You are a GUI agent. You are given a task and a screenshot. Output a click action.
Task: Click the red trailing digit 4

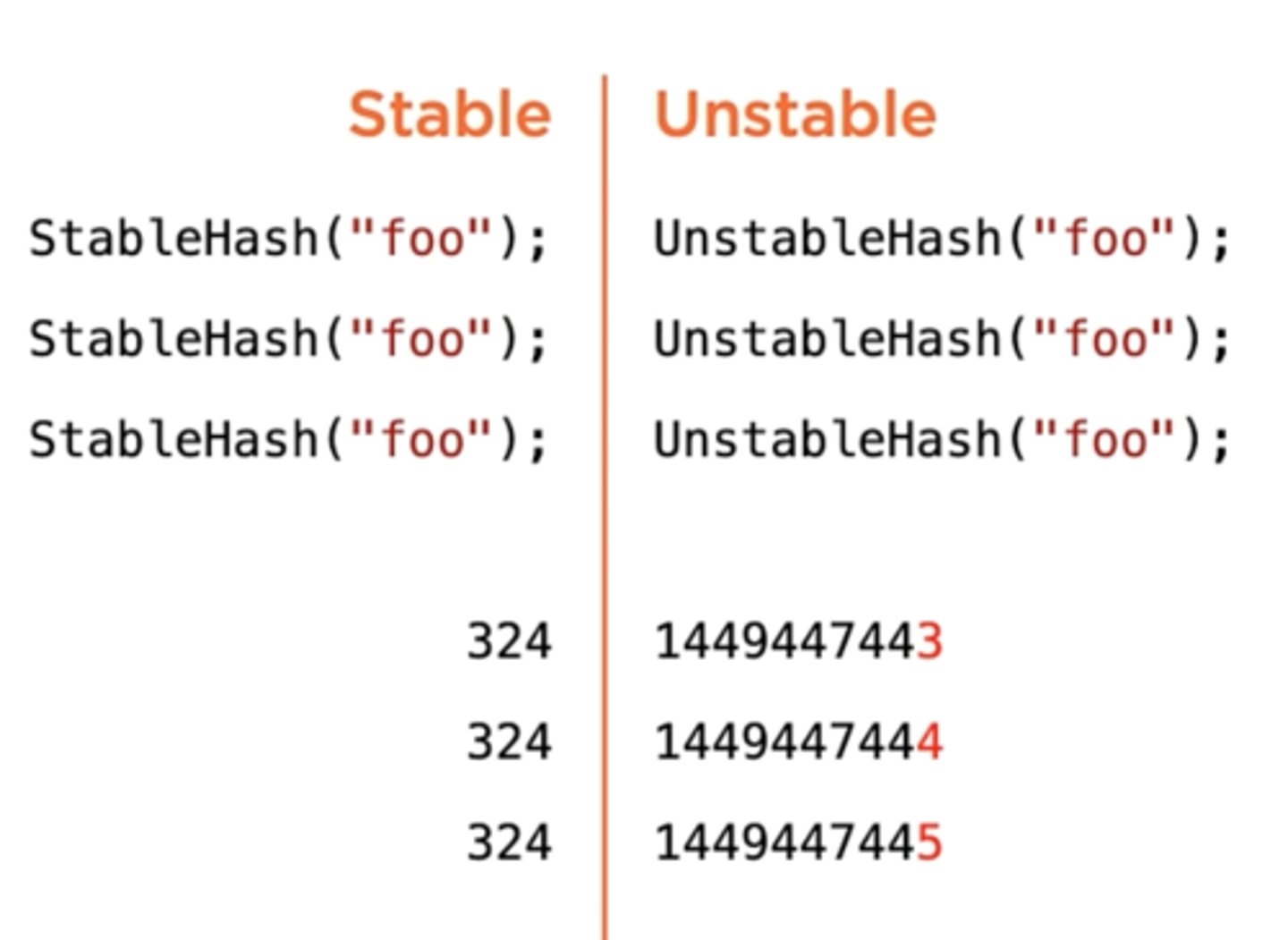[930, 742]
